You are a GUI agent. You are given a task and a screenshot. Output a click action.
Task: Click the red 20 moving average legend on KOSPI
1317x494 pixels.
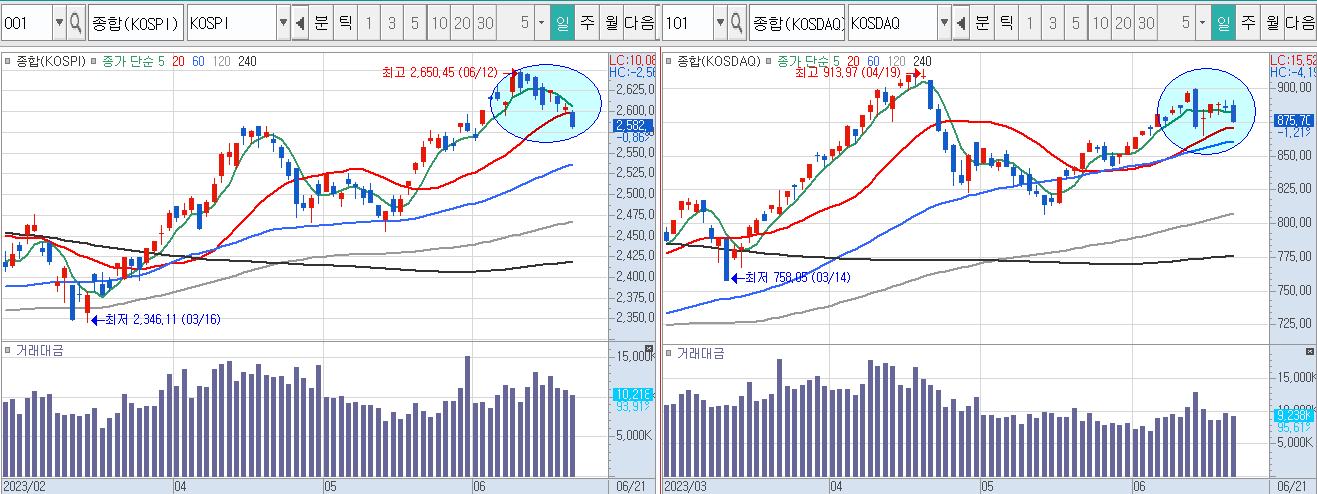click(177, 61)
